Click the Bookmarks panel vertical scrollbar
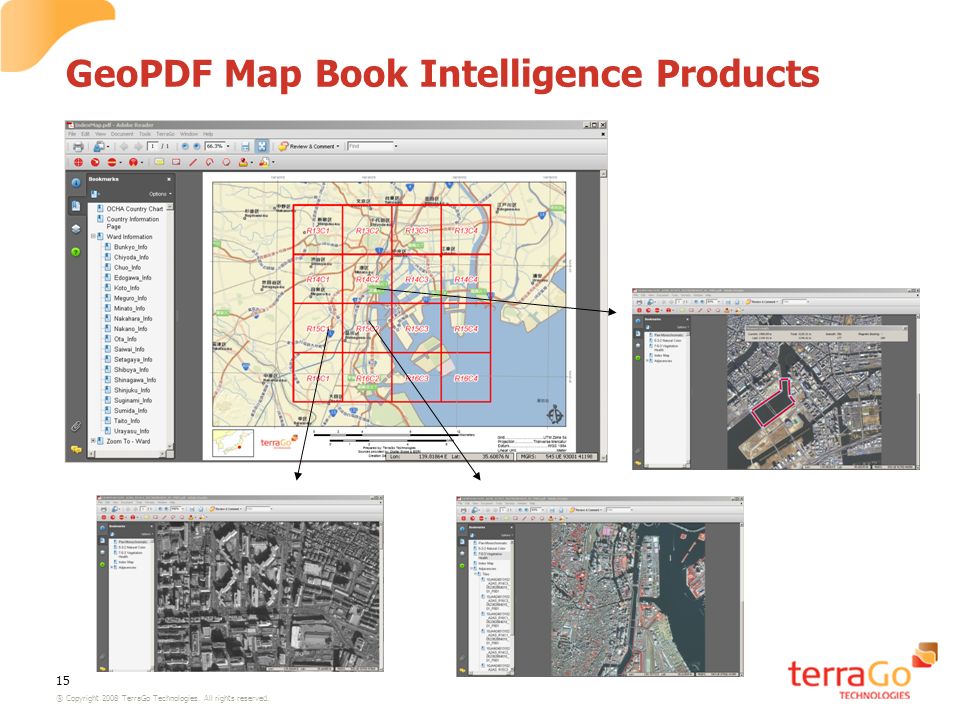Viewport: 960px width, 720px height. pyautogui.click(x=170, y=328)
